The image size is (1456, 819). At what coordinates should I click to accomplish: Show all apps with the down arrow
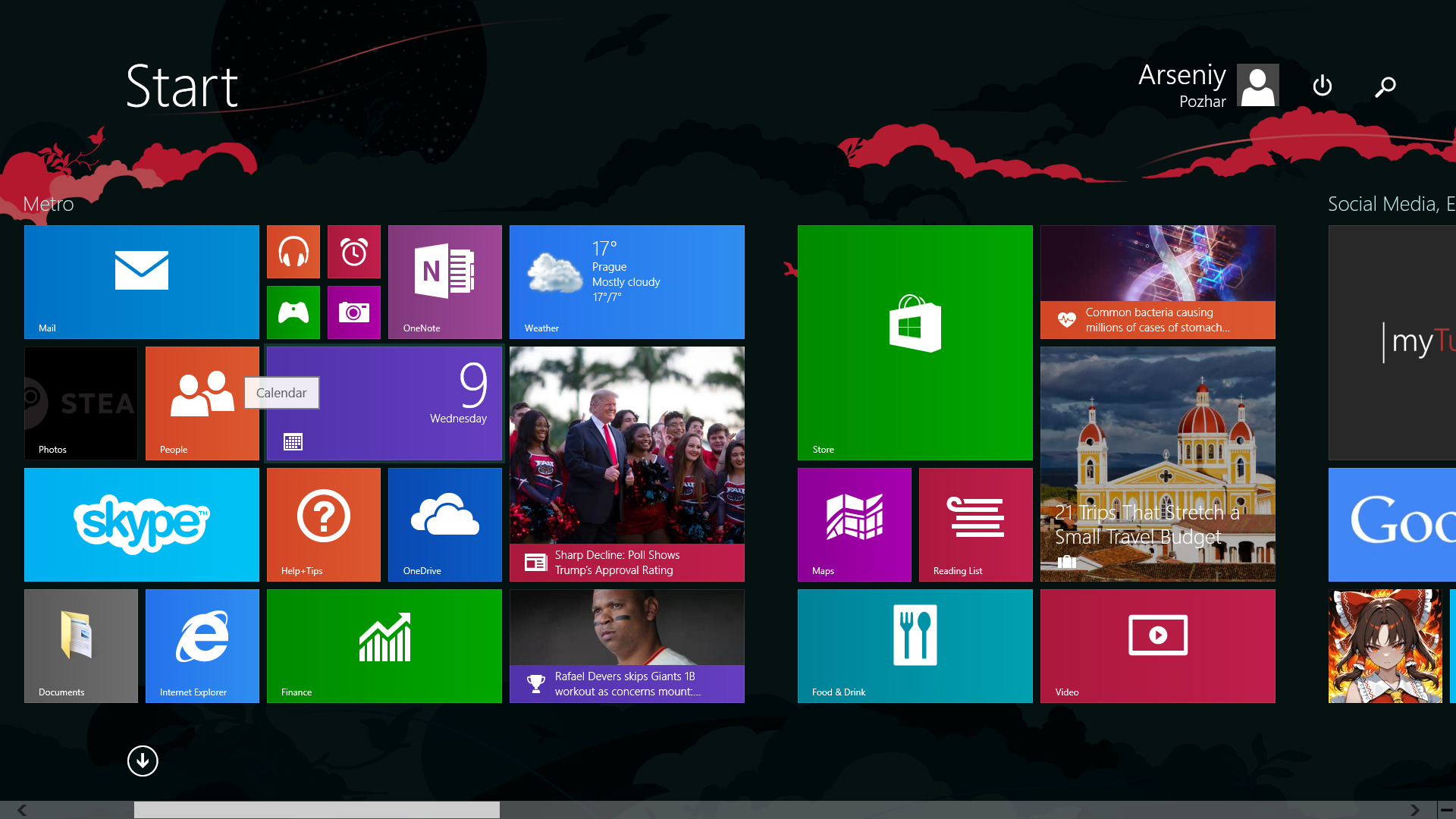[x=143, y=761]
